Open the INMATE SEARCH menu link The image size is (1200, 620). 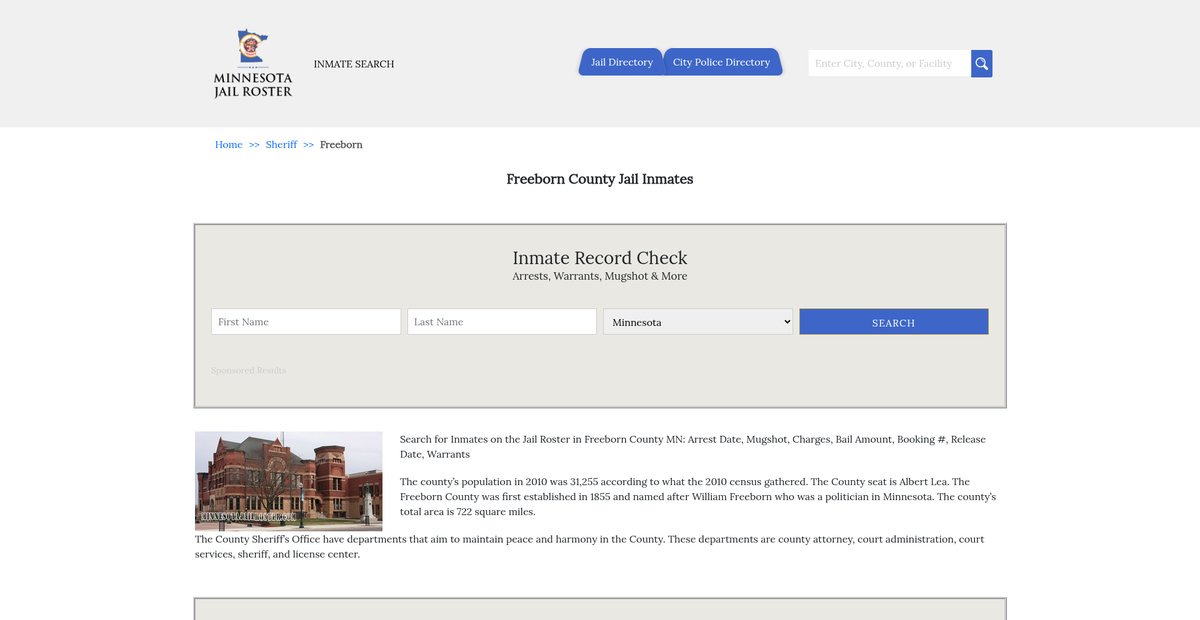point(354,64)
